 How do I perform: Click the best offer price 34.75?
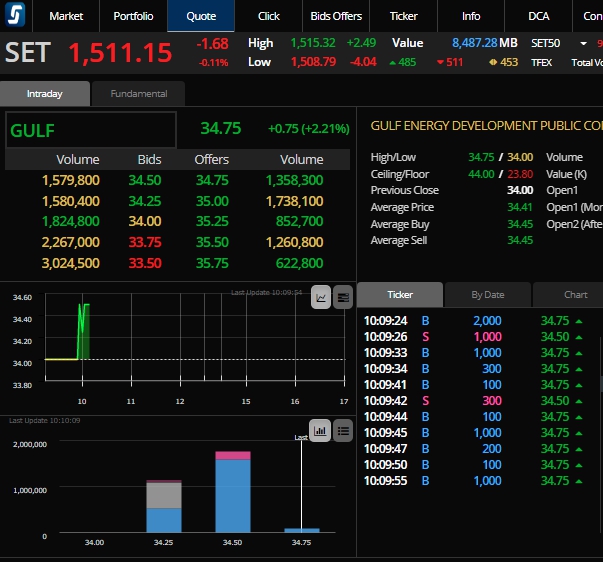pos(212,180)
